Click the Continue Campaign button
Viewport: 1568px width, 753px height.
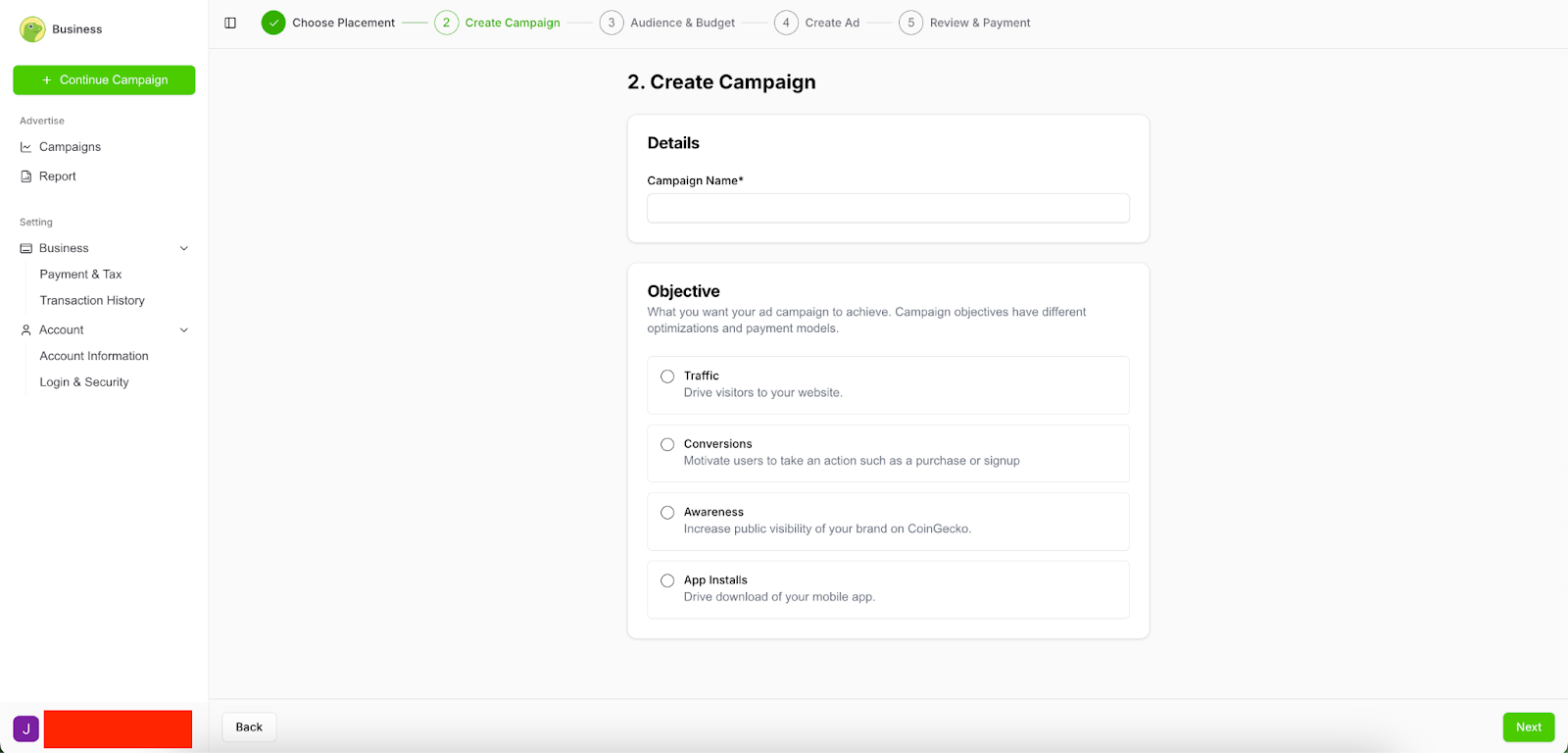tap(104, 80)
